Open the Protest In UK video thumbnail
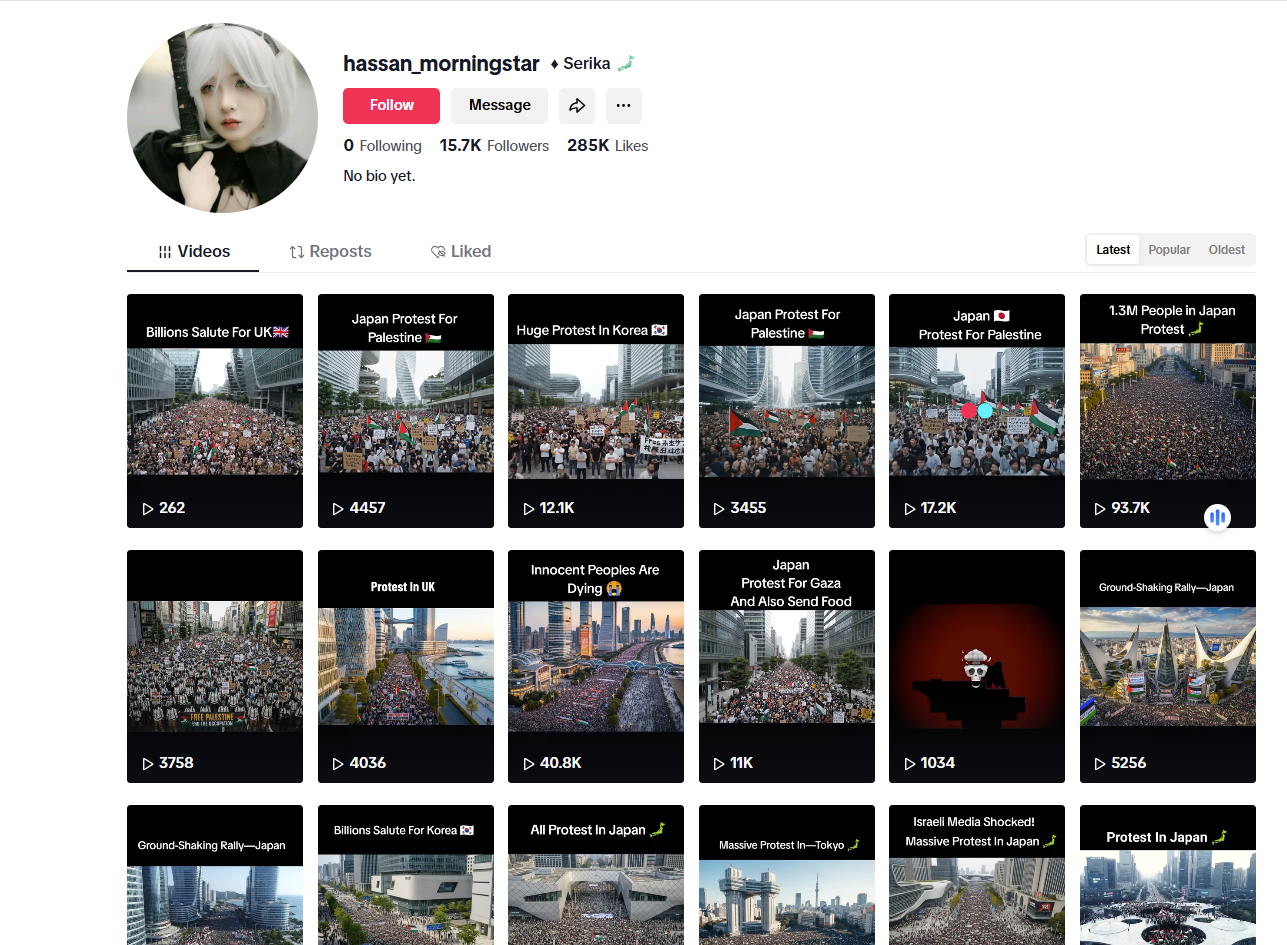This screenshot has height=945, width=1287. click(x=405, y=665)
